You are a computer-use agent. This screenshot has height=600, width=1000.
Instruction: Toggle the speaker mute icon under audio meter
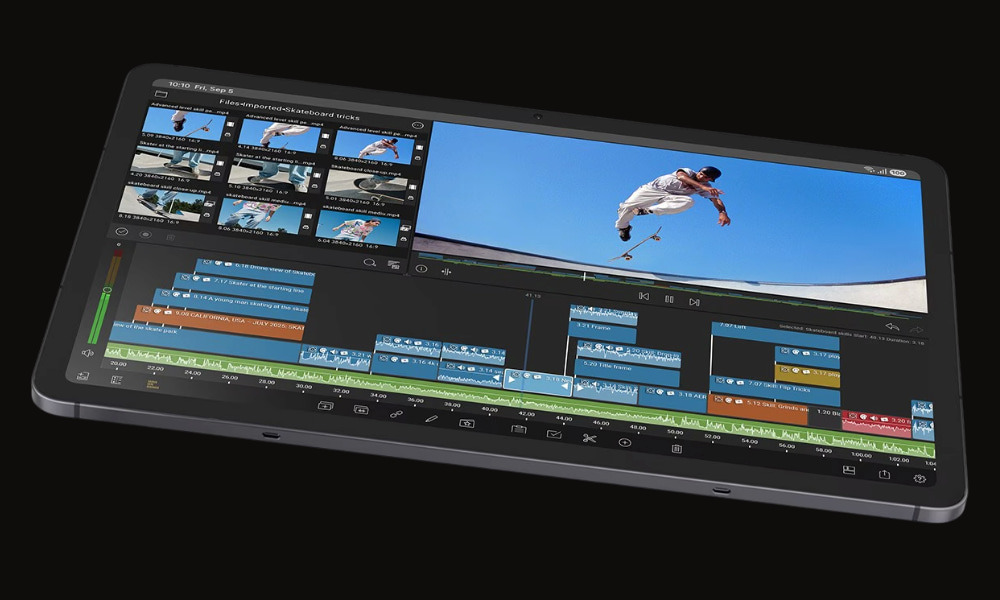click(87, 353)
